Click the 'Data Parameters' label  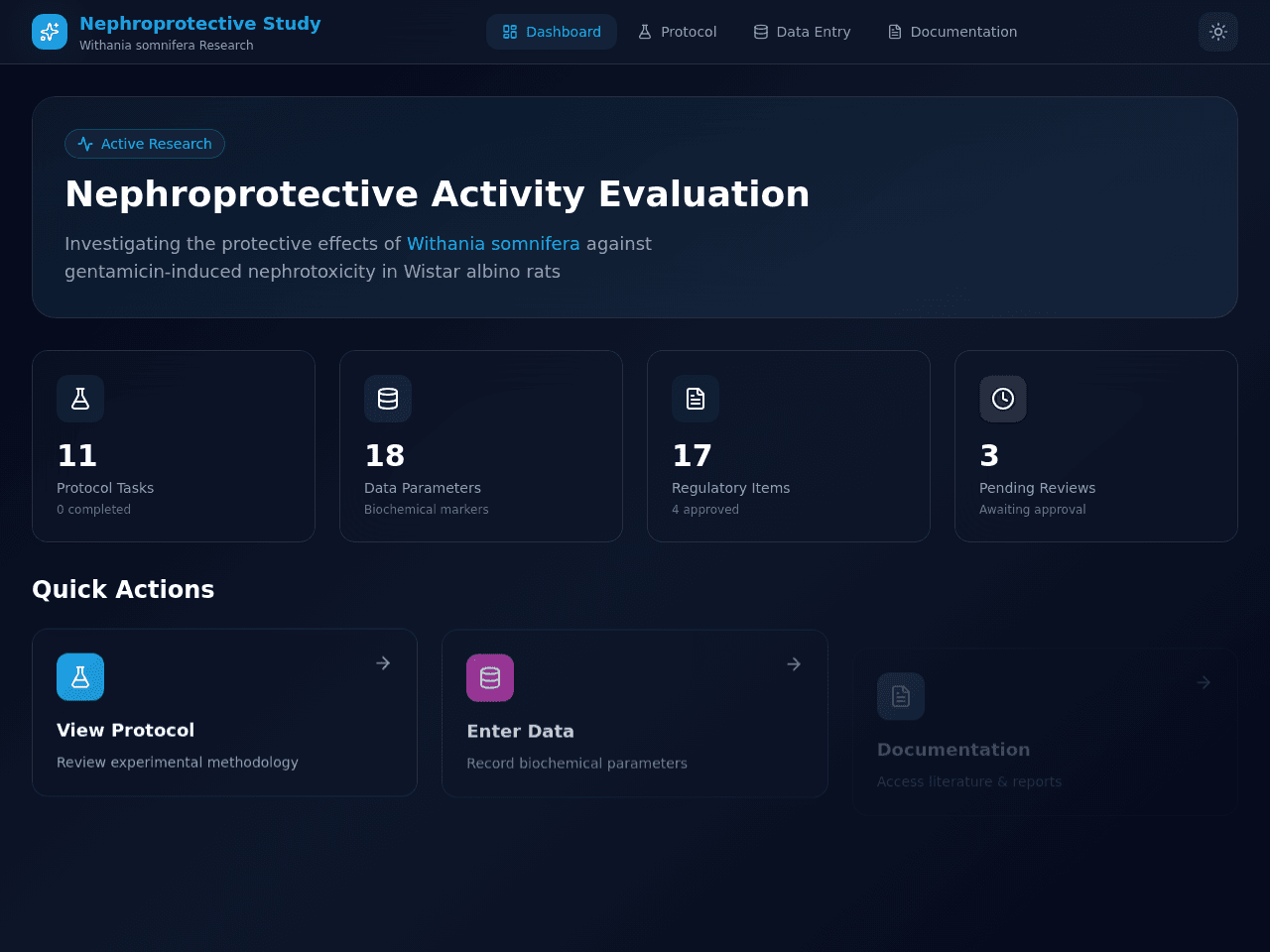423,488
